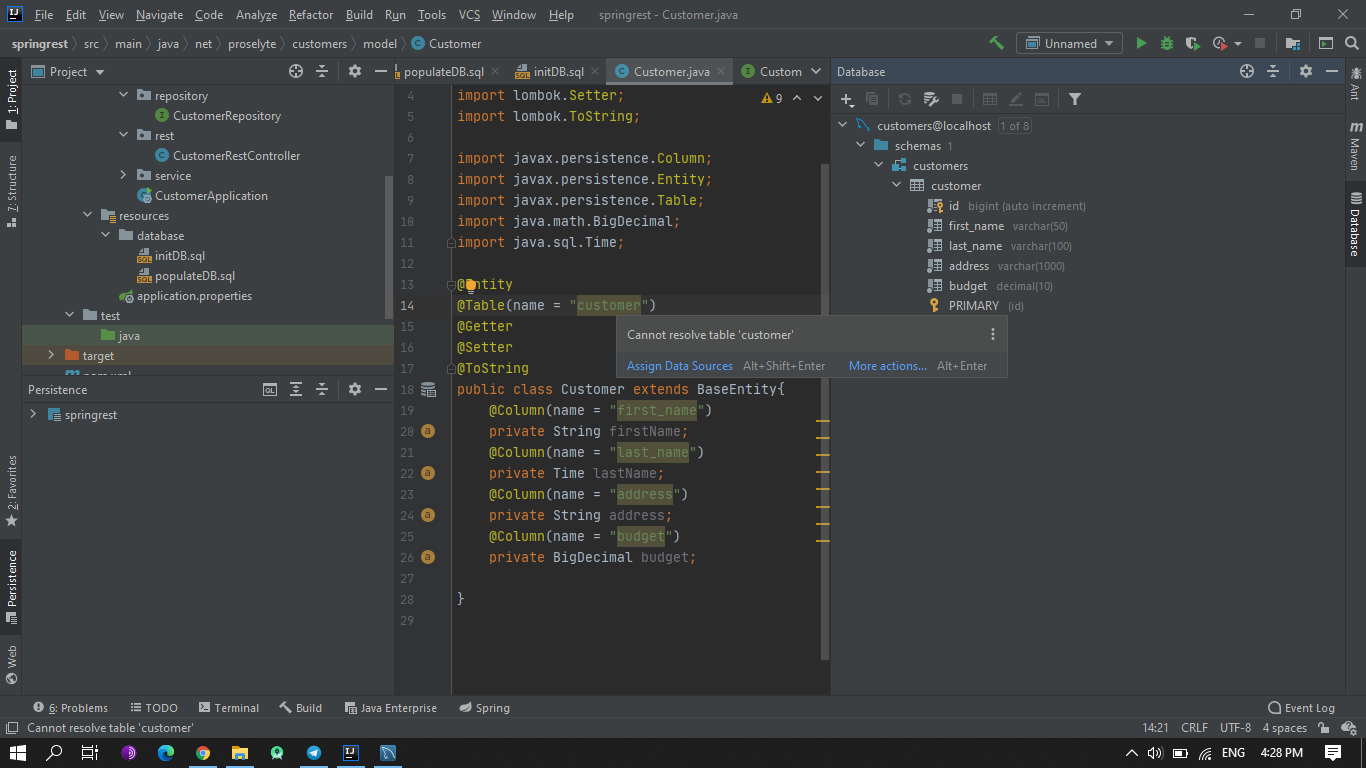Open the Analyze menu
Viewport: 1366px width, 768px height.
pos(256,15)
